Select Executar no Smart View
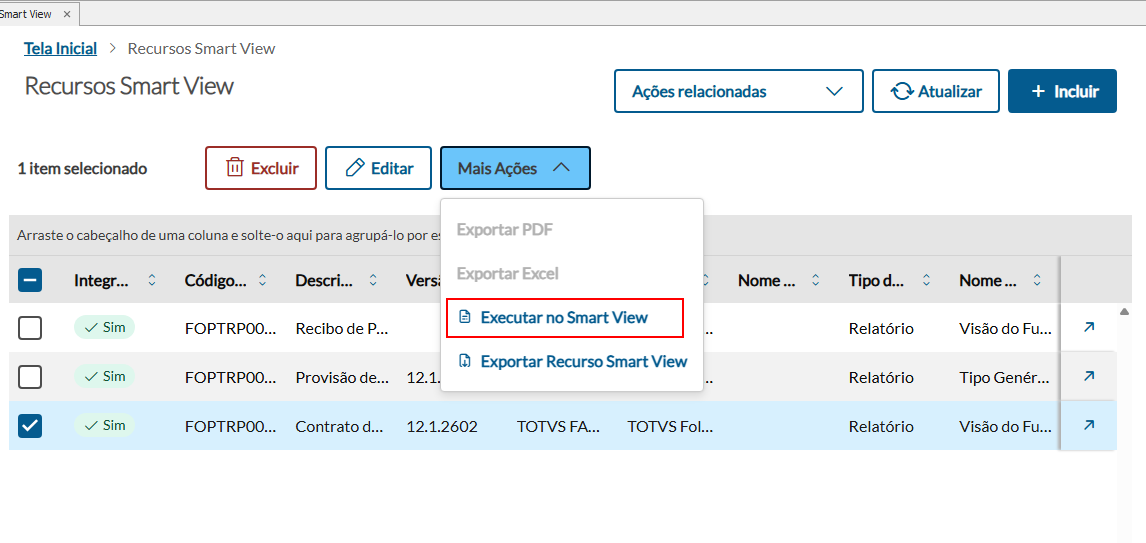The width and height of the screenshot is (1146, 543). [563, 318]
